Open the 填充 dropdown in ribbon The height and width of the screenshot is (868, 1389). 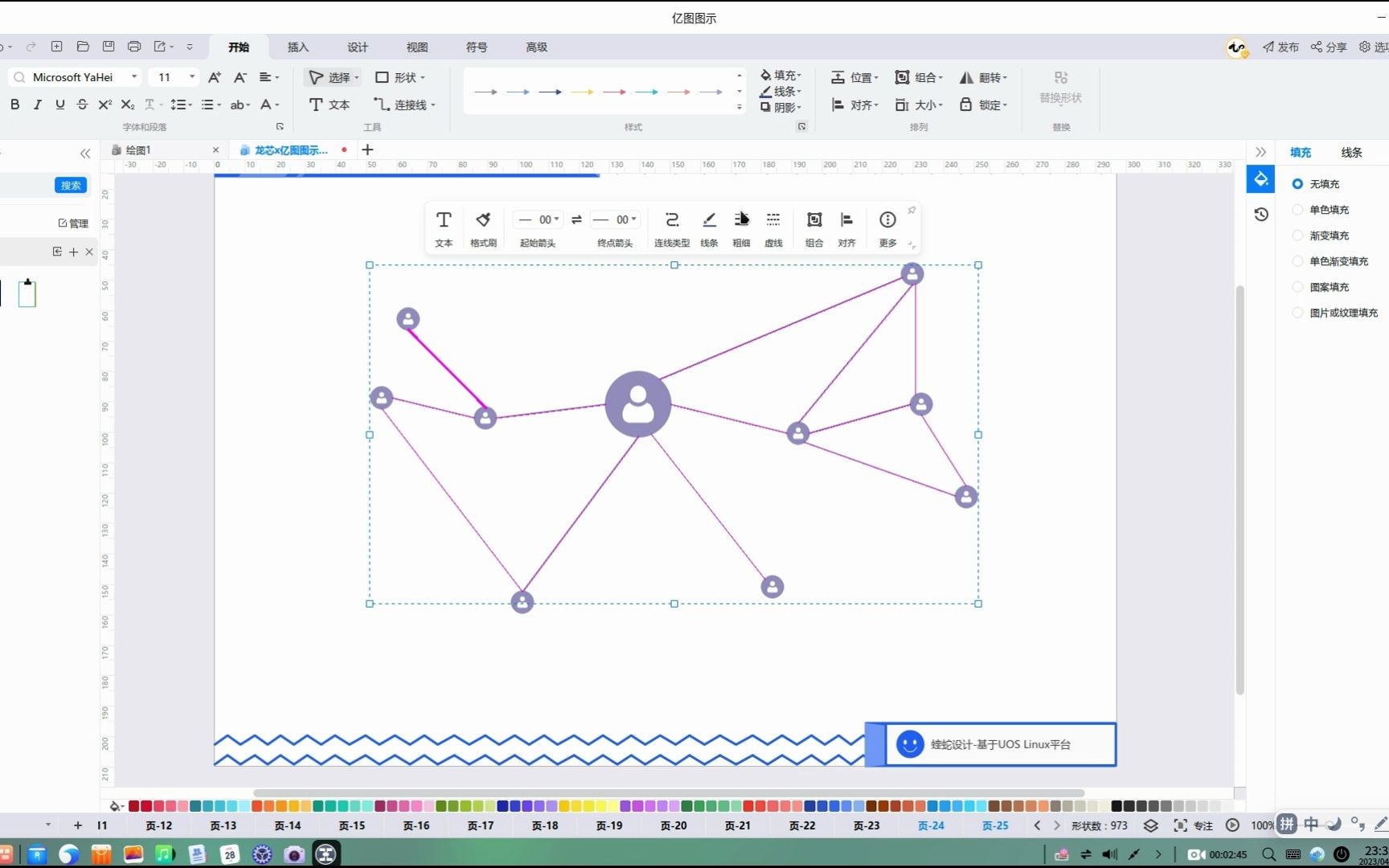pos(781,75)
